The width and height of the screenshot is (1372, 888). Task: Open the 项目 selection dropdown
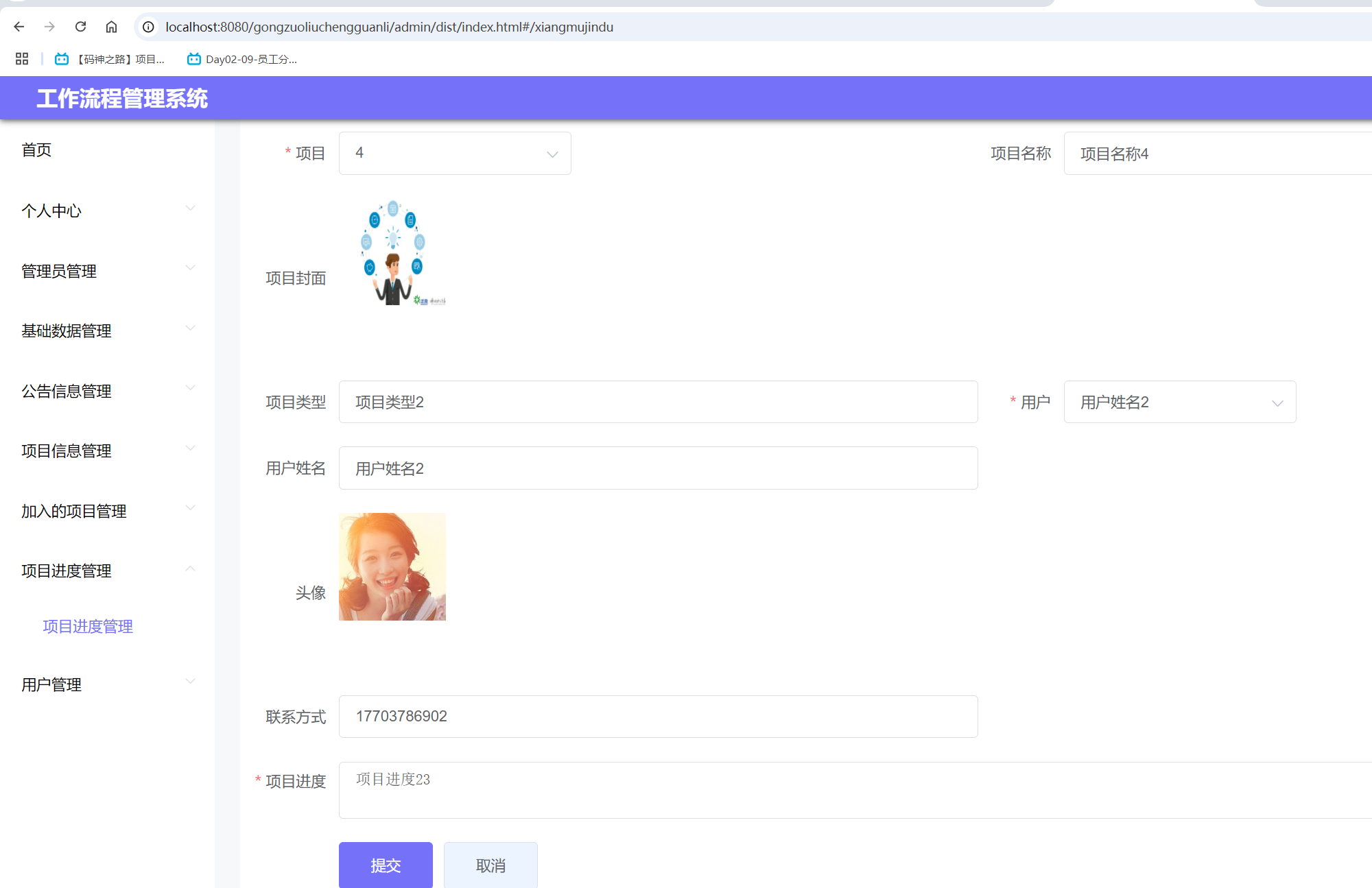tap(455, 153)
